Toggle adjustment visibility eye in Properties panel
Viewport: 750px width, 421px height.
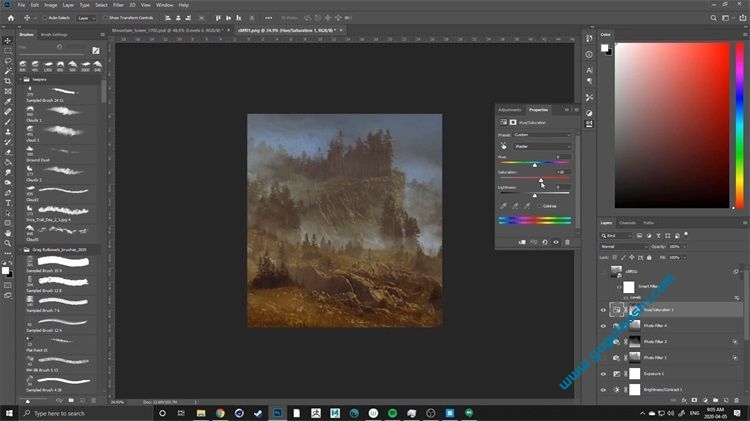pos(556,242)
